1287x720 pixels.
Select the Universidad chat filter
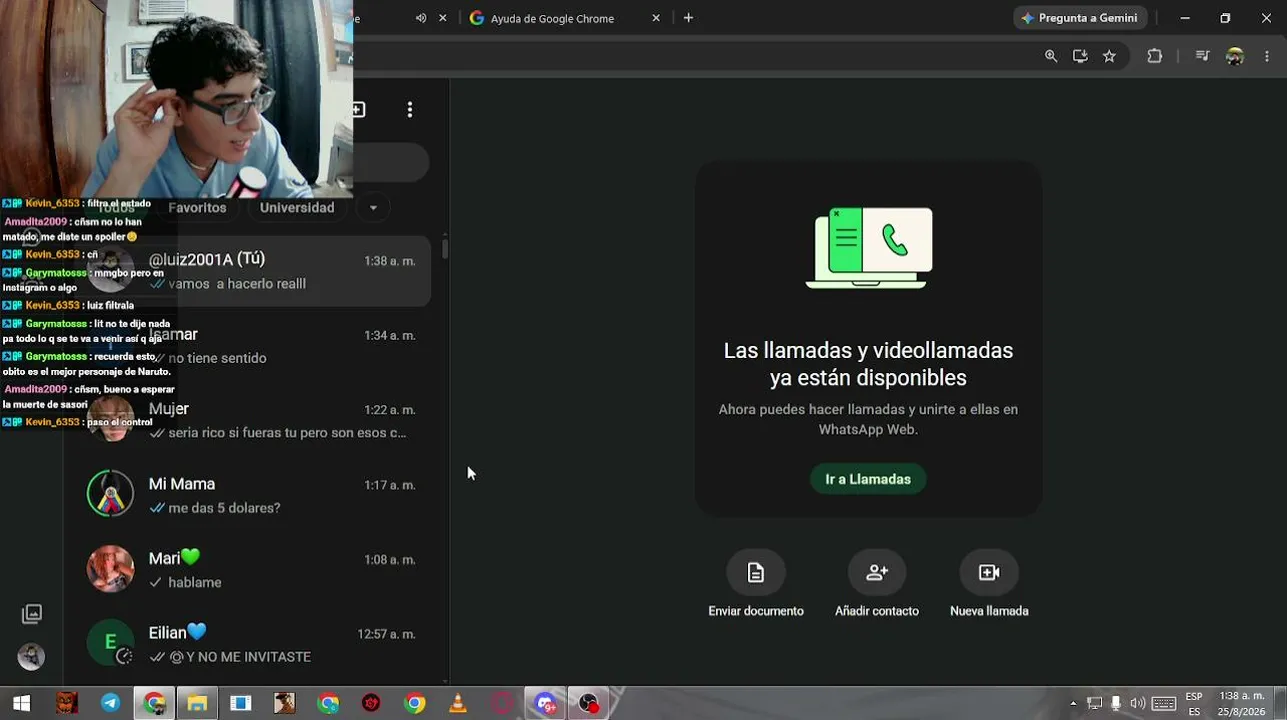coord(297,208)
